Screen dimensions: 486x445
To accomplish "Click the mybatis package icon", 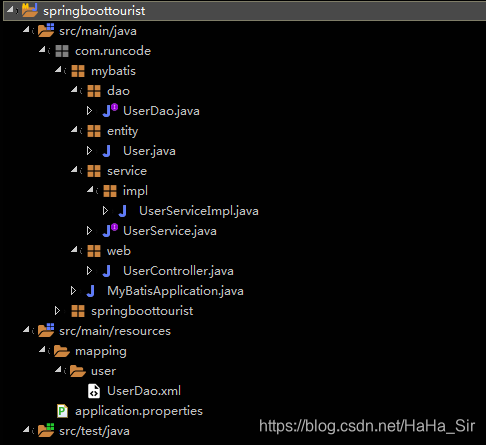I will click(x=78, y=71).
